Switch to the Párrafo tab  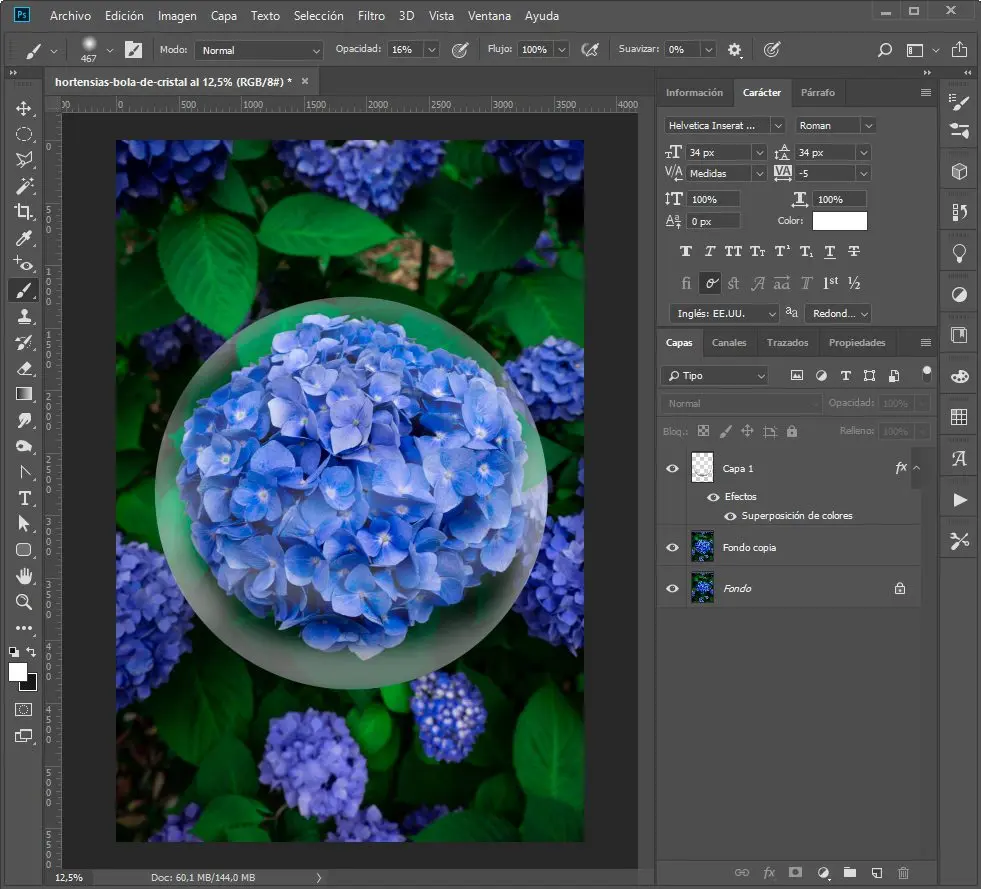(x=817, y=92)
